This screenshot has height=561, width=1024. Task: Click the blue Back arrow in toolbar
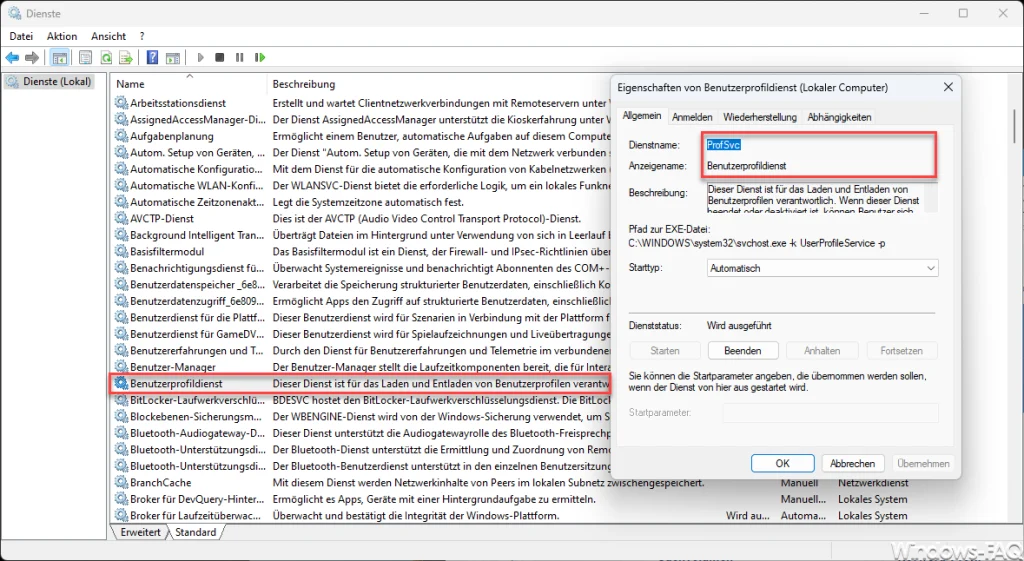(x=12, y=57)
